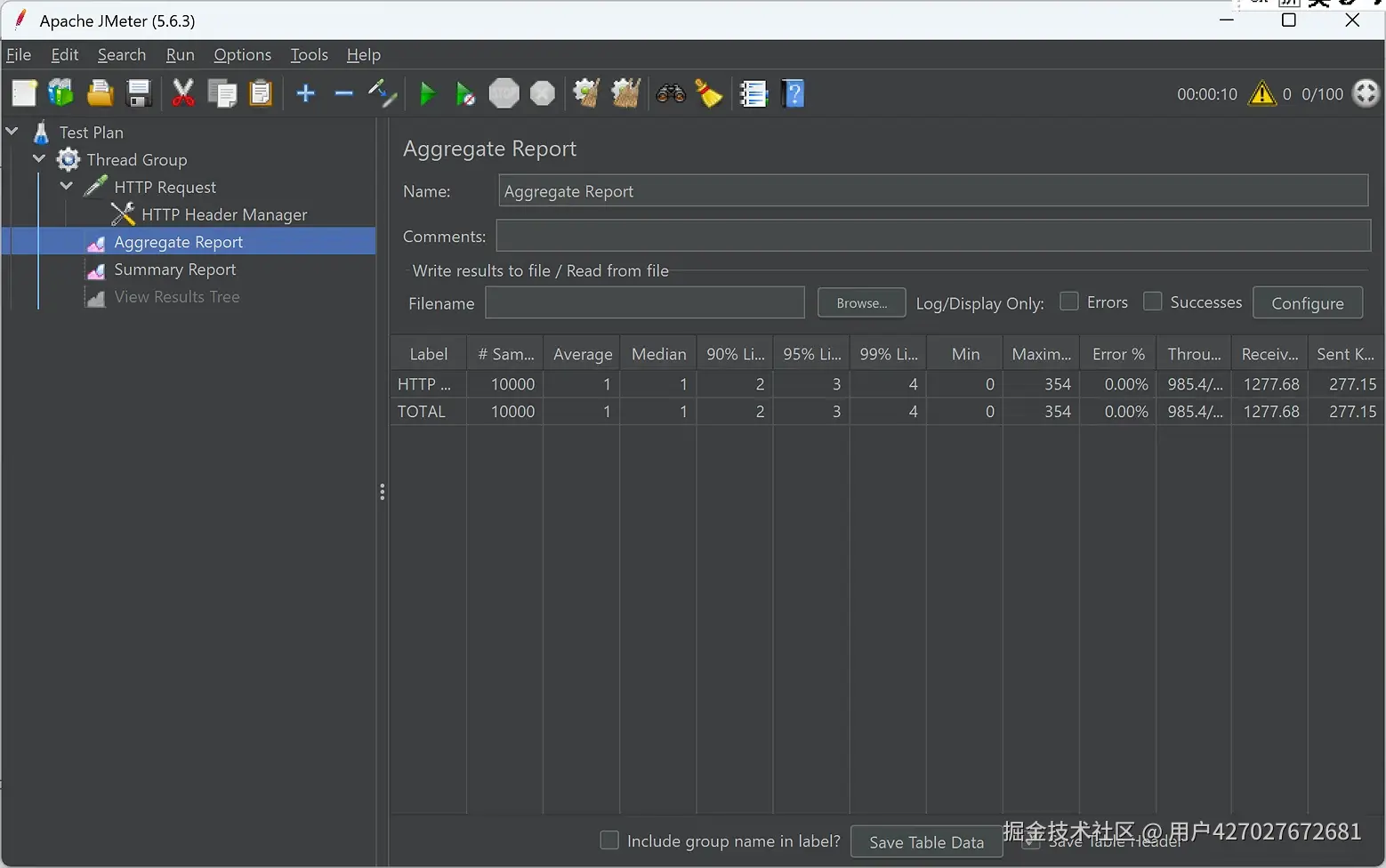The image size is (1386, 868).
Task: Click the Browse... button
Action: (x=861, y=303)
